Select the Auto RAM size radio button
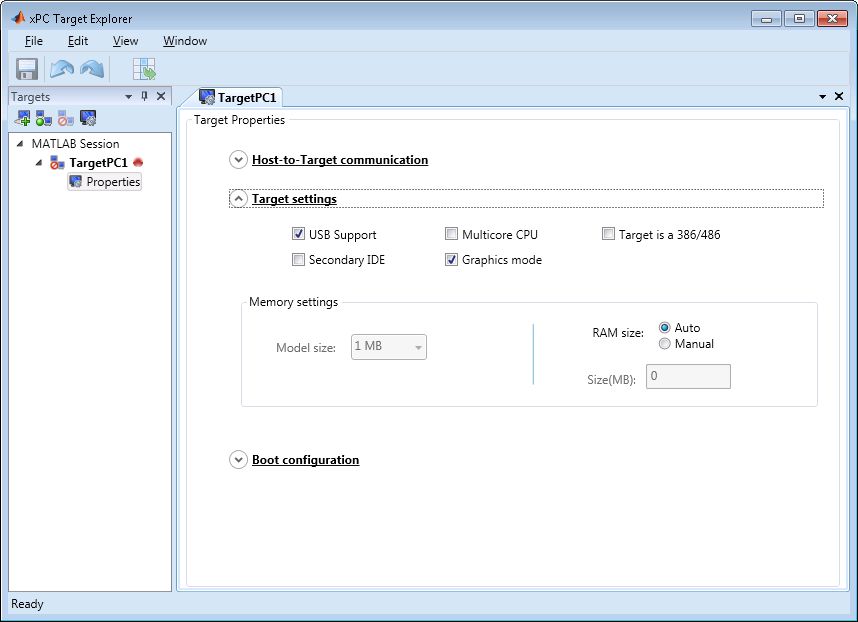The image size is (858, 622). coord(664,328)
